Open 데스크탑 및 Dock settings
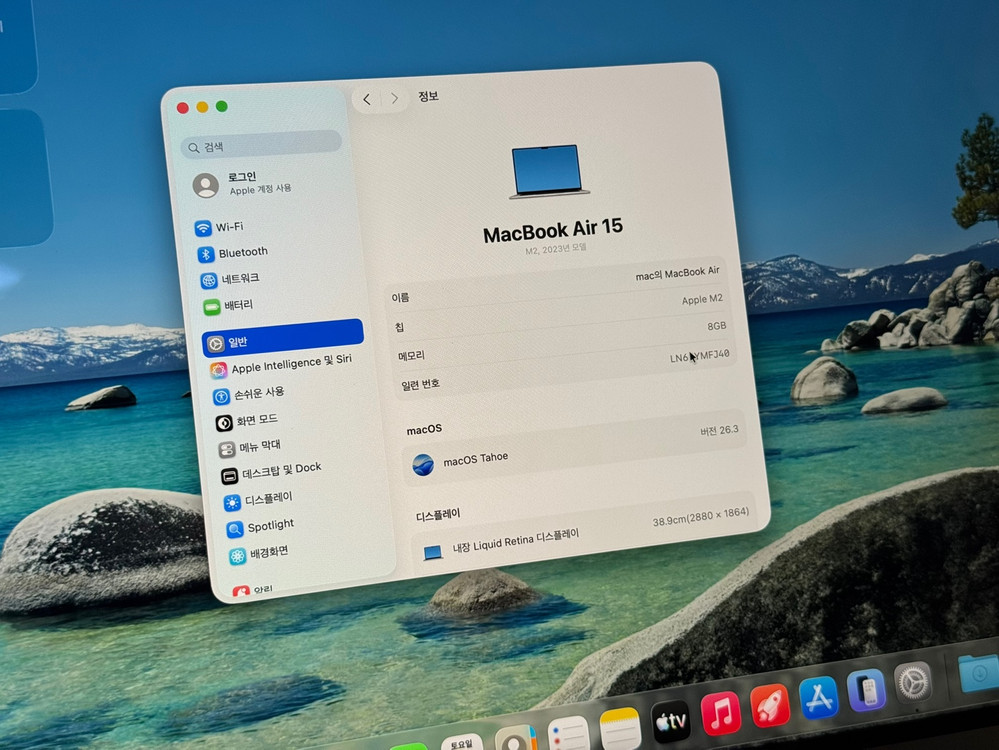The width and height of the screenshot is (999, 750). coord(280,470)
